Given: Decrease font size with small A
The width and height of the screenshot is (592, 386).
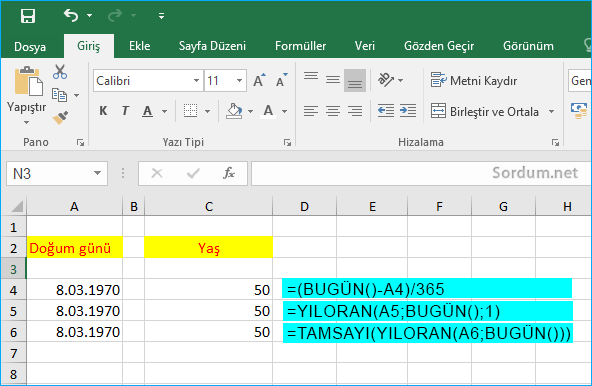Looking at the screenshot, I should pyautogui.click(x=281, y=80).
